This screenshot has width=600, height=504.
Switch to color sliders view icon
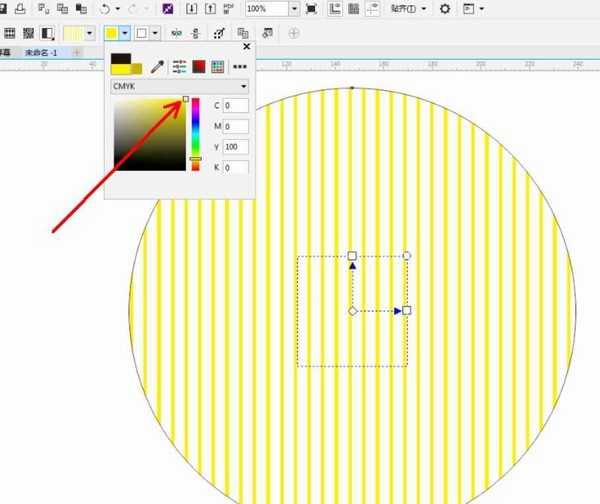pyautogui.click(x=179, y=67)
